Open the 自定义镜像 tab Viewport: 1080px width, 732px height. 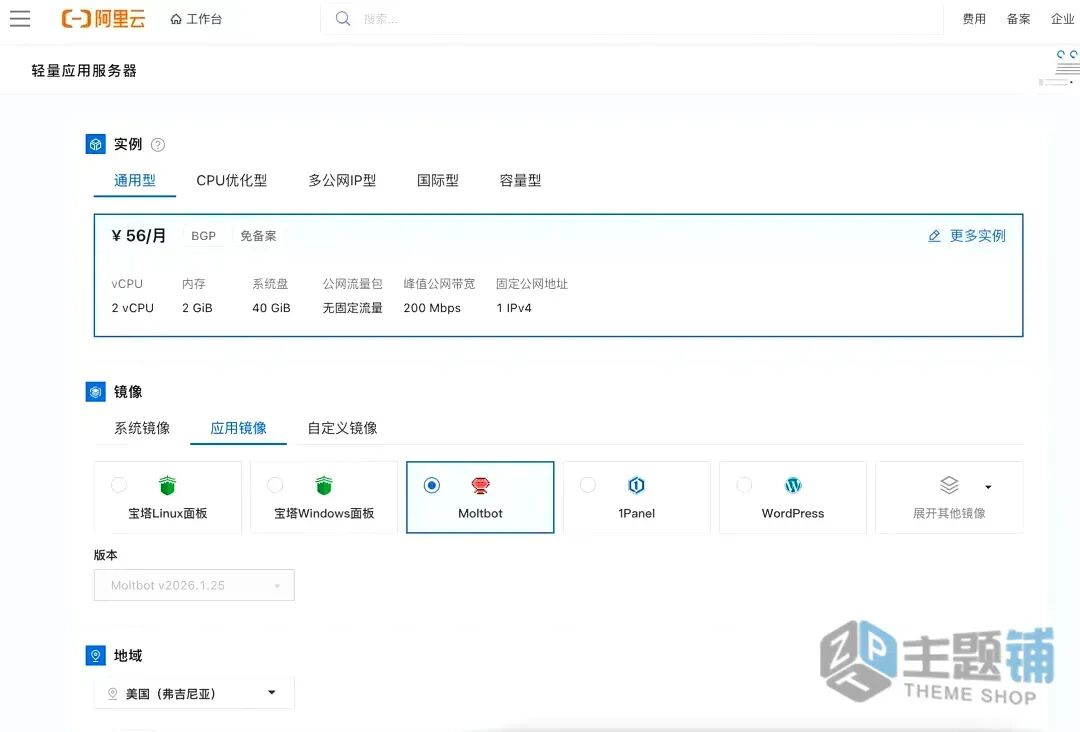342,428
